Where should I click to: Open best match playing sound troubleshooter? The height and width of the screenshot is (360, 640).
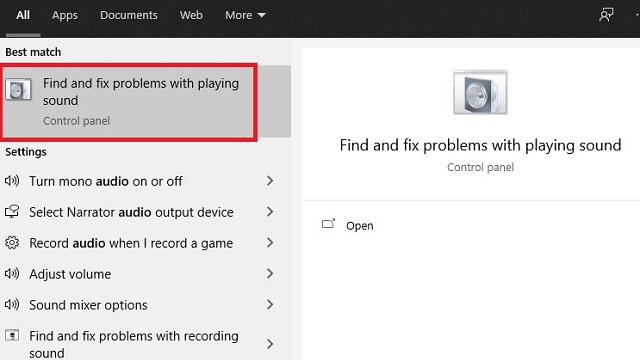(145, 102)
